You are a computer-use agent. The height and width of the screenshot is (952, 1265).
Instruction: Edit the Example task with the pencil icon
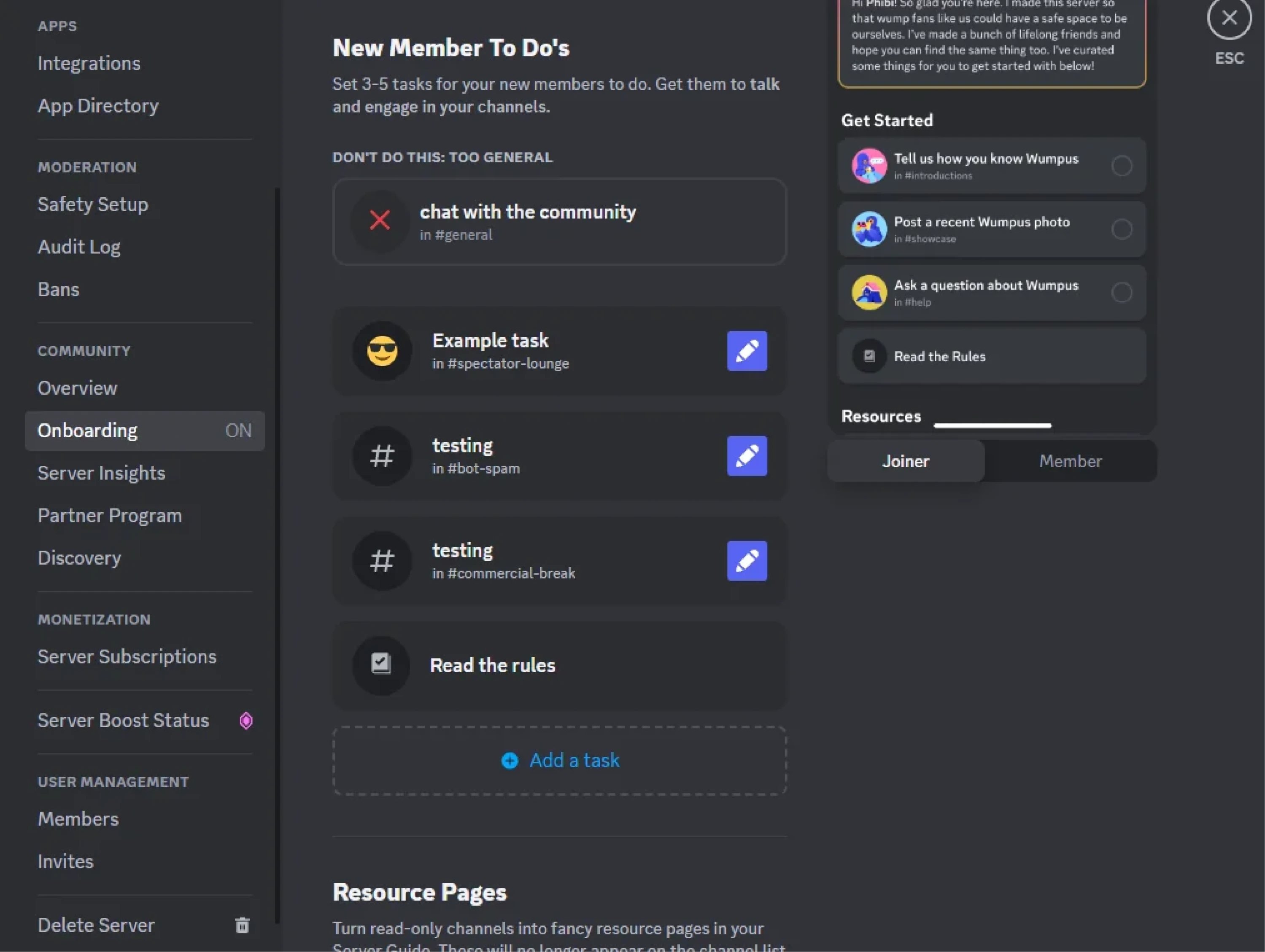coord(747,351)
